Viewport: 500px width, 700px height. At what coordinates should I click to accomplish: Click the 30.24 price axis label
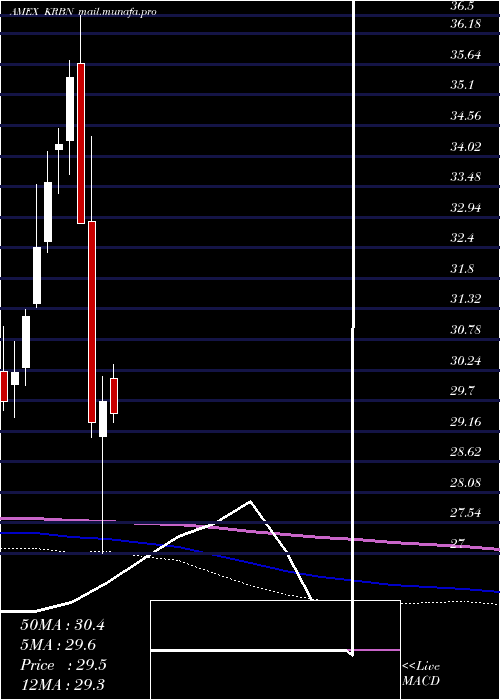[x=465, y=360]
